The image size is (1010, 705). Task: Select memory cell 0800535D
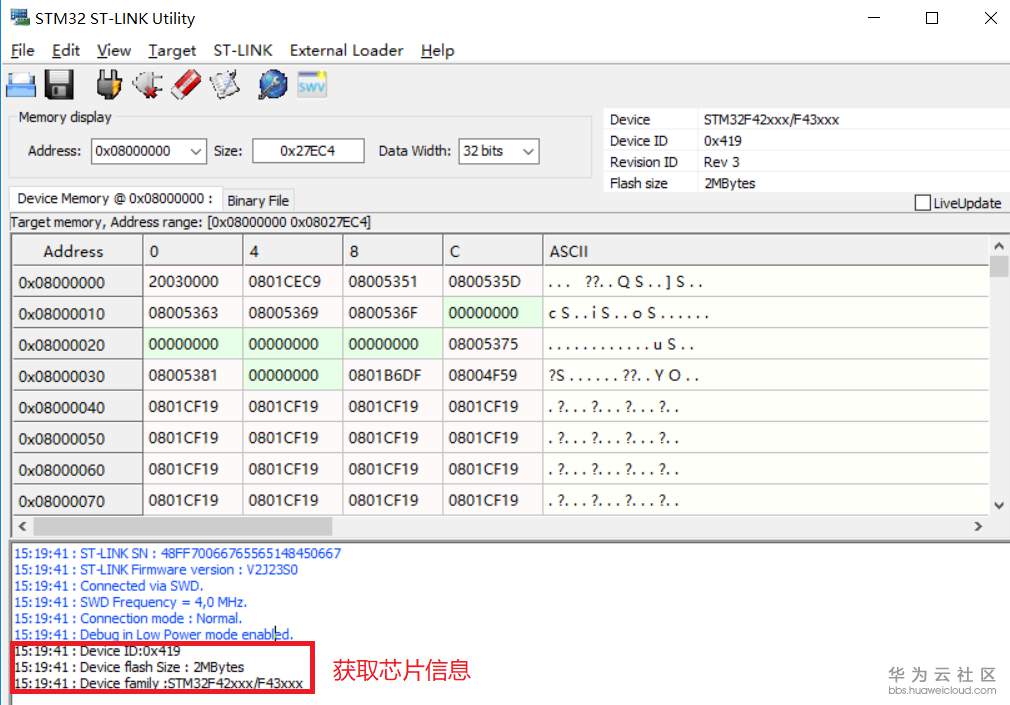point(493,282)
